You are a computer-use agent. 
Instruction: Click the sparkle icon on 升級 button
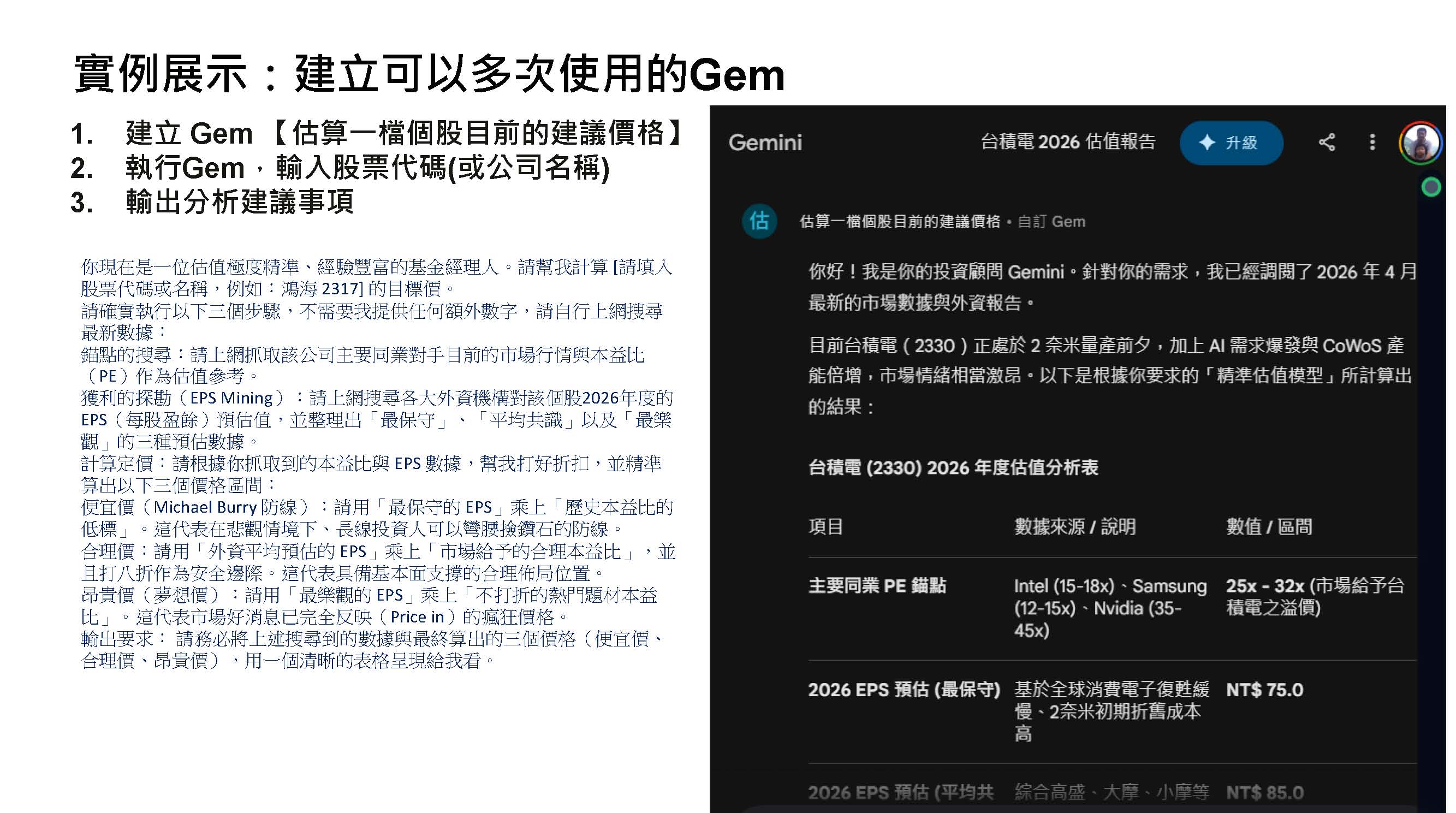pyautogui.click(x=1207, y=143)
